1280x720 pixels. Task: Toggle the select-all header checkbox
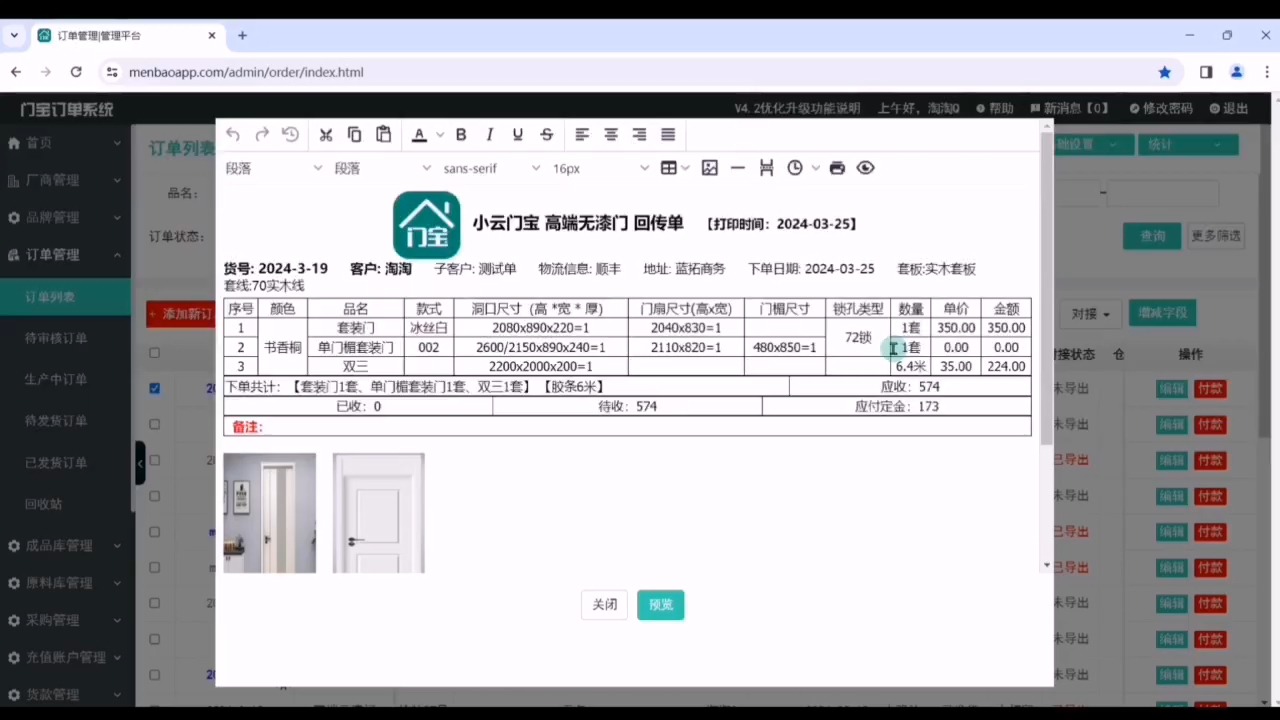point(154,352)
